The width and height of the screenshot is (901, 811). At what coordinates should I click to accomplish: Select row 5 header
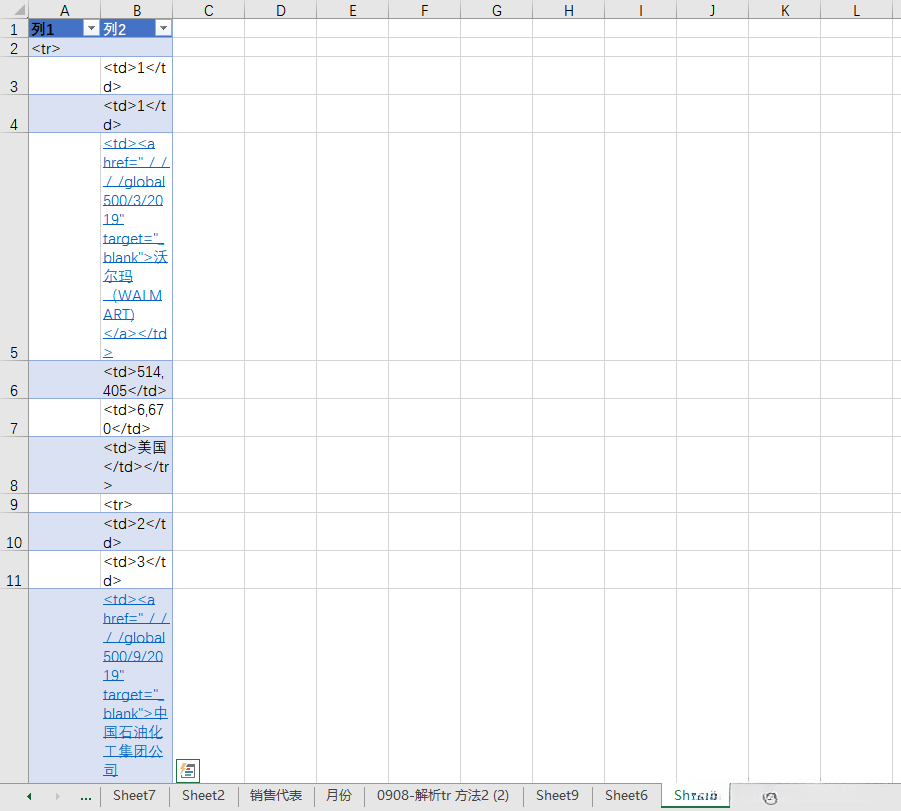tap(14, 247)
